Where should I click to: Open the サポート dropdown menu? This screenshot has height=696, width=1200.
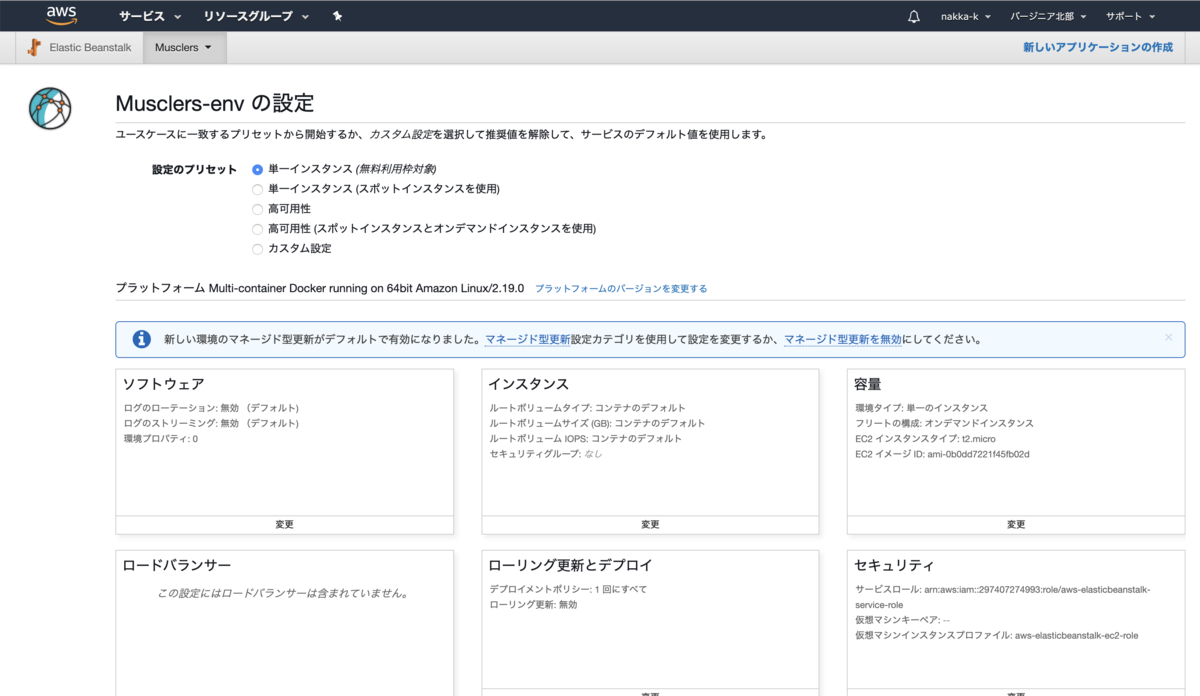[x=1130, y=17]
